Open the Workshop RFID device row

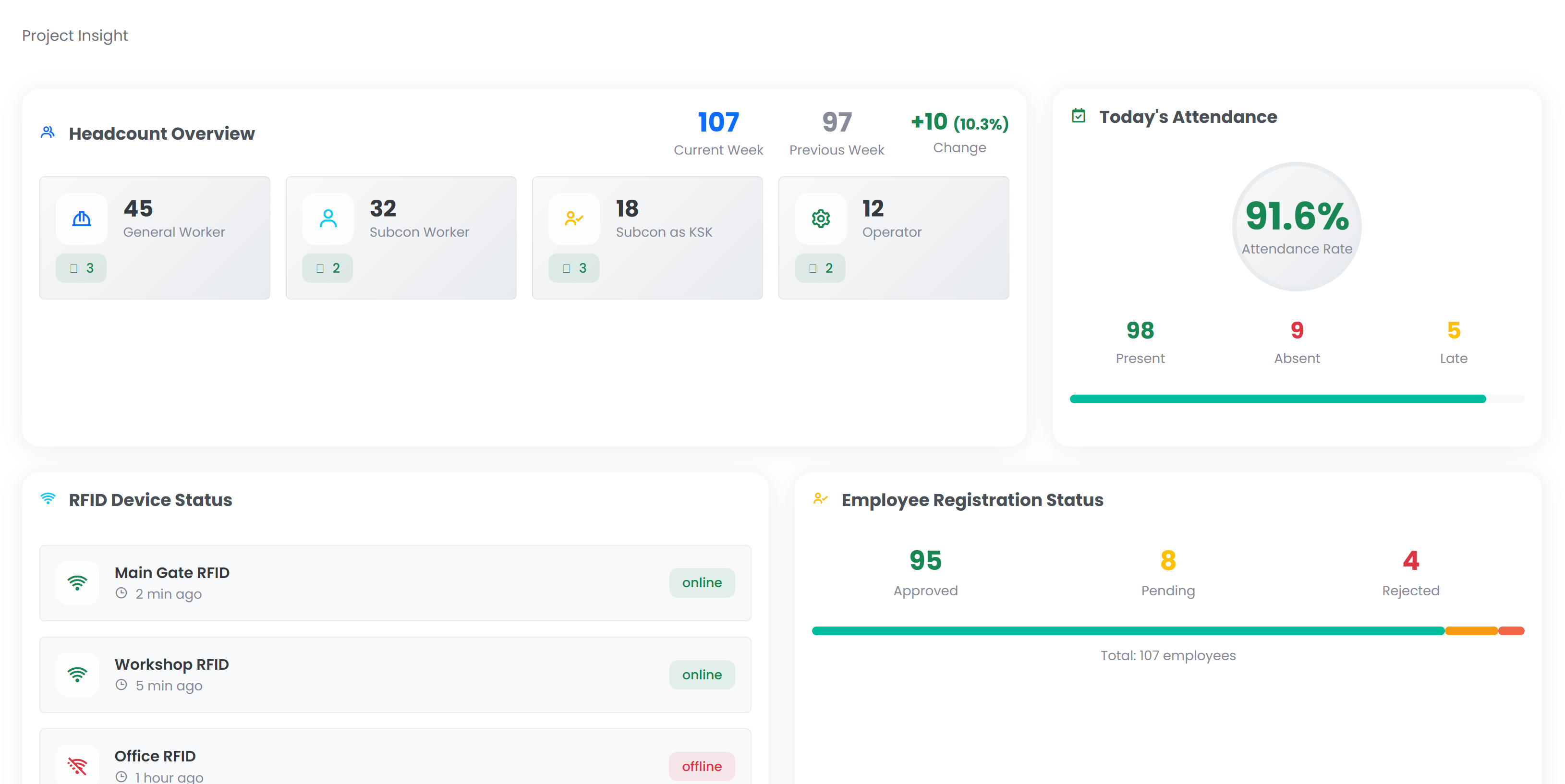tap(396, 675)
